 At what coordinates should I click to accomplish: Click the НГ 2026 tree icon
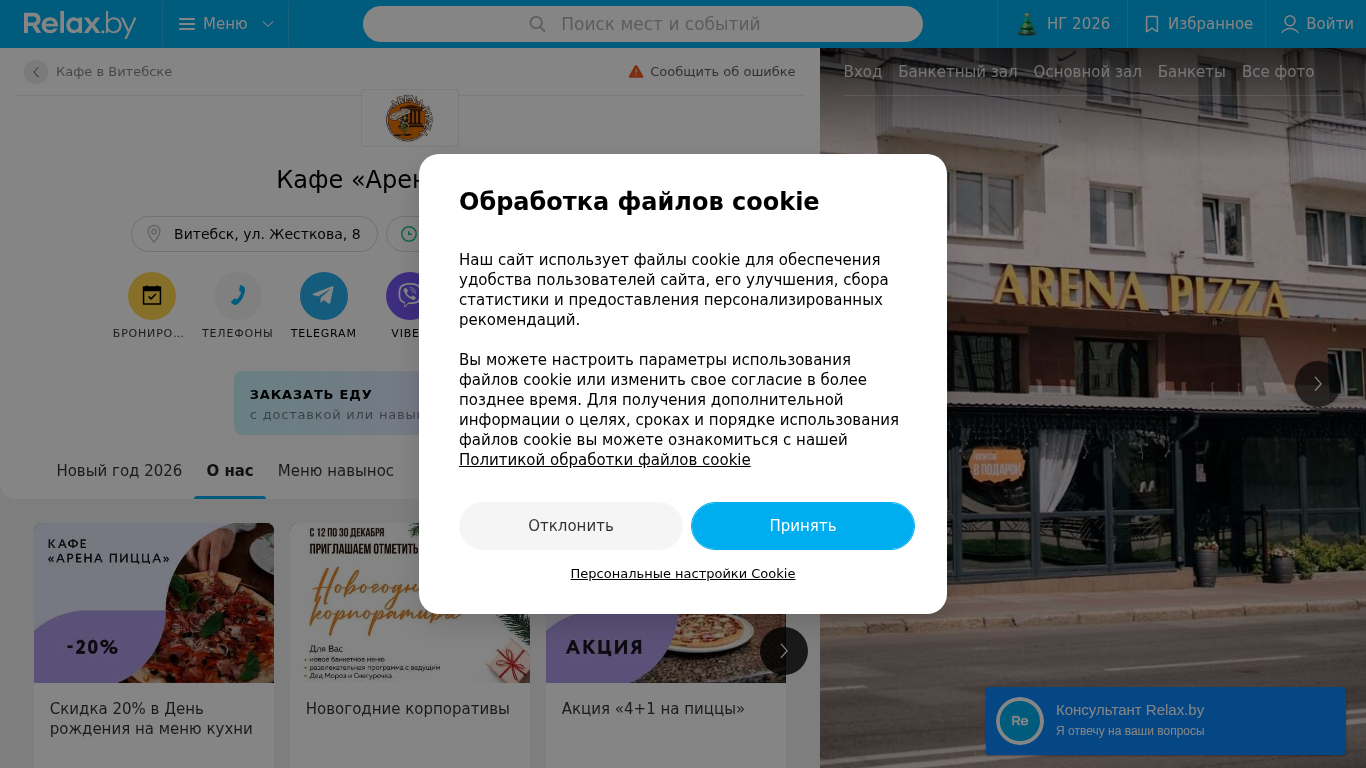tap(1027, 24)
